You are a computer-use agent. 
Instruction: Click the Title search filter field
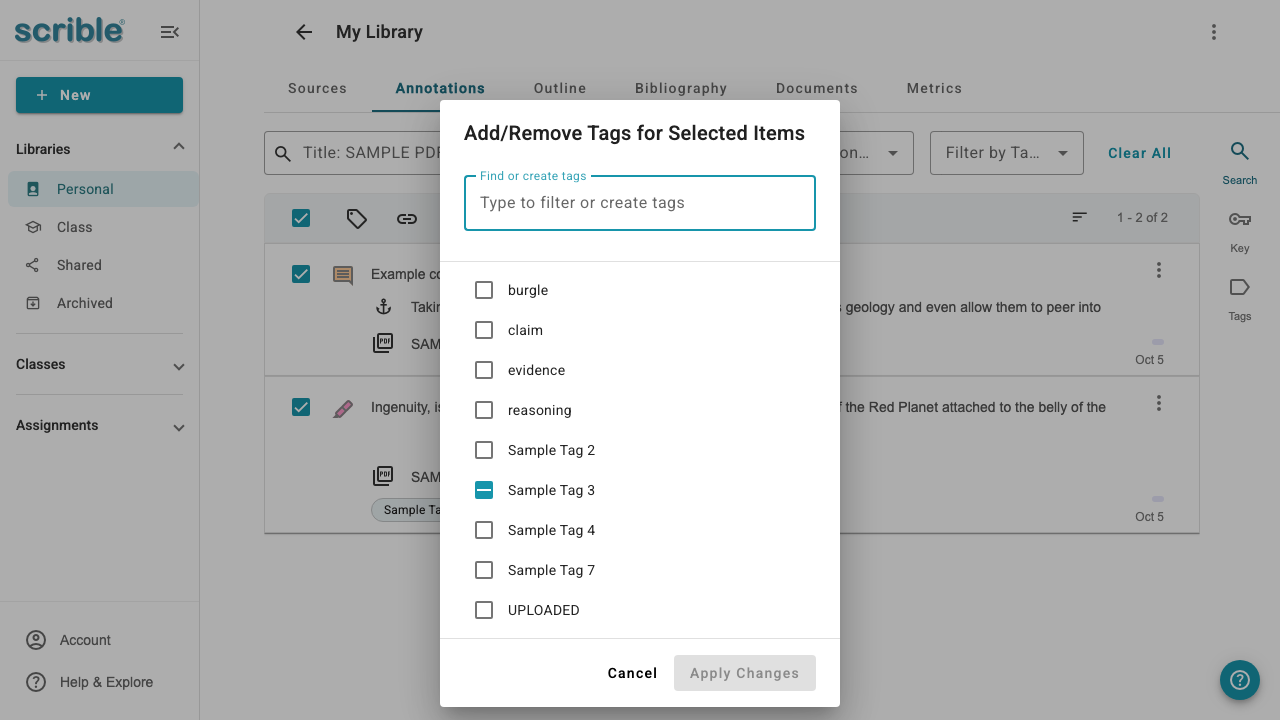tap(352, 153)
